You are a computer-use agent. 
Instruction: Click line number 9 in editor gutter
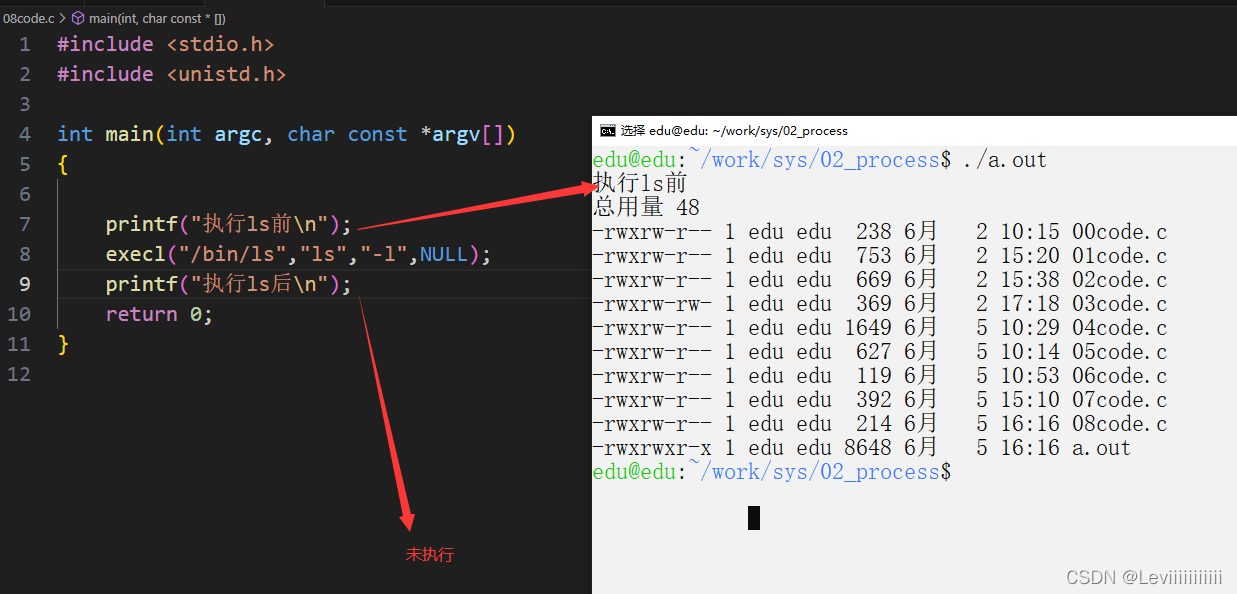coord(24,284)
